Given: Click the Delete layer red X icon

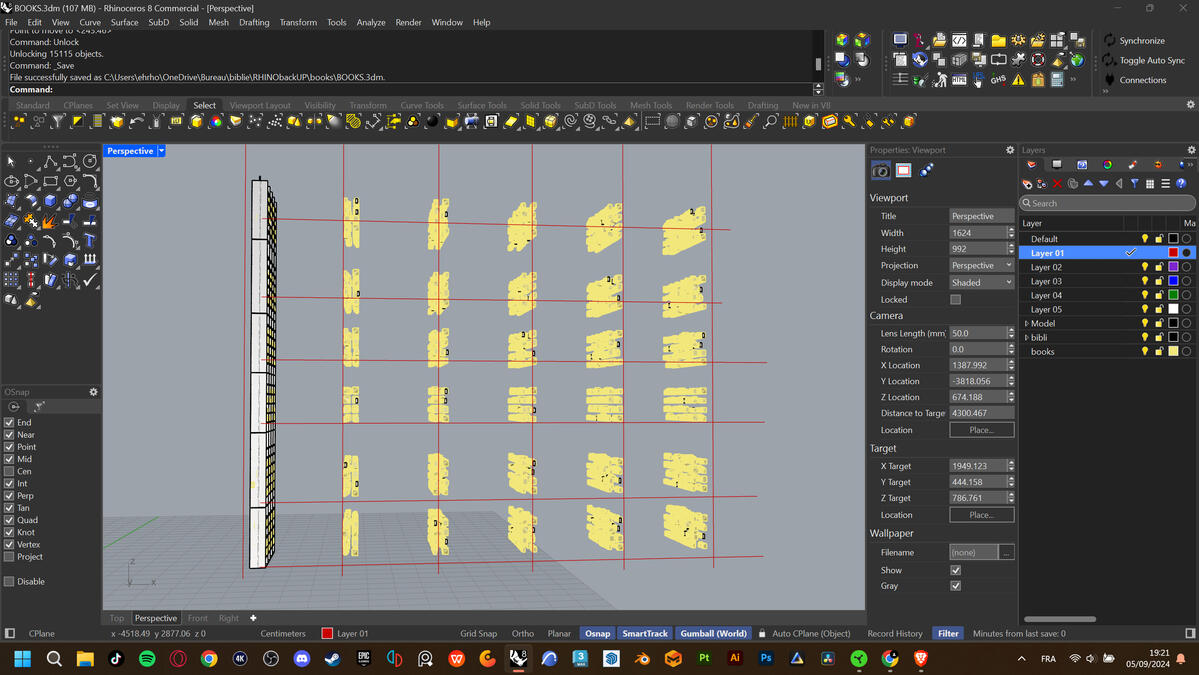Looking at the screenshot, I should [x=1057, y=184].
